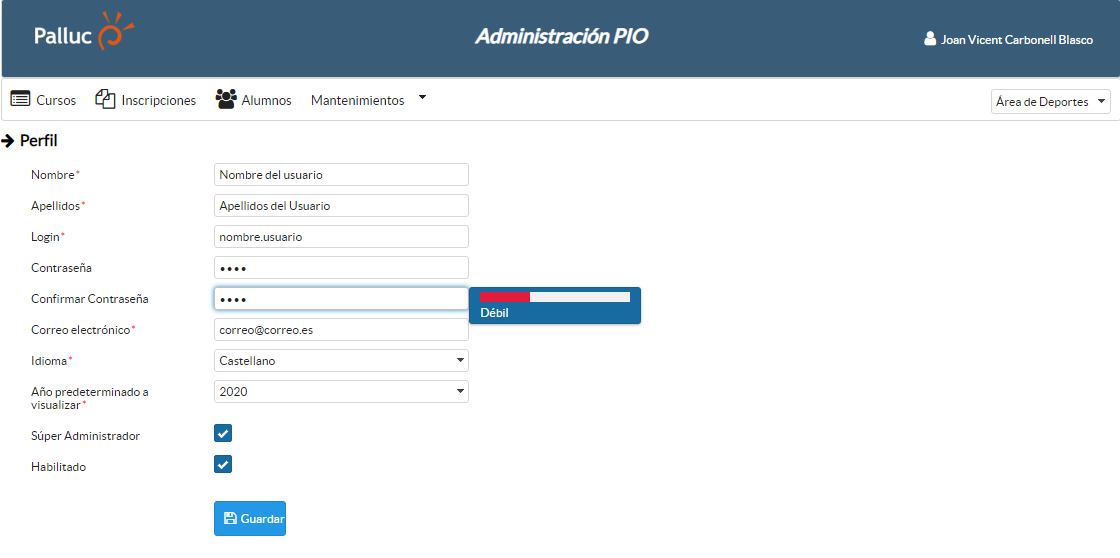The width and height of the screenshot is (1120, 558).
Task: Uncheck the Habilitado checkbox
Action: click(223, 464)
